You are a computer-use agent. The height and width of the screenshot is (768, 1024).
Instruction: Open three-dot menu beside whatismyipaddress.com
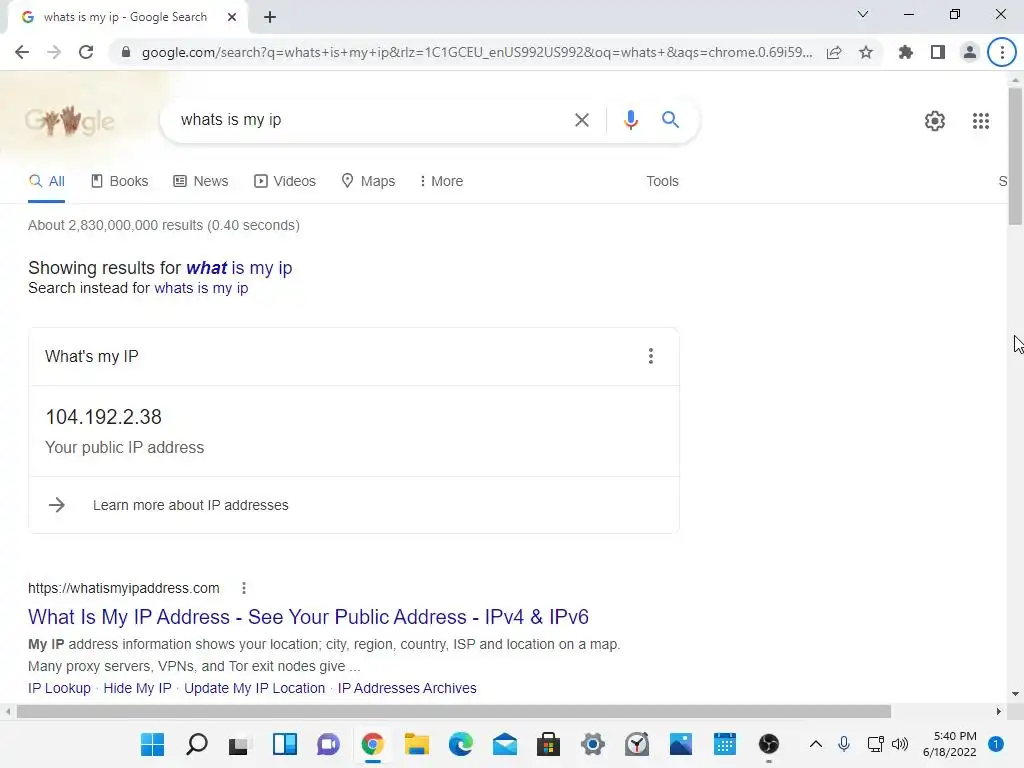click(x=244, y=588)
